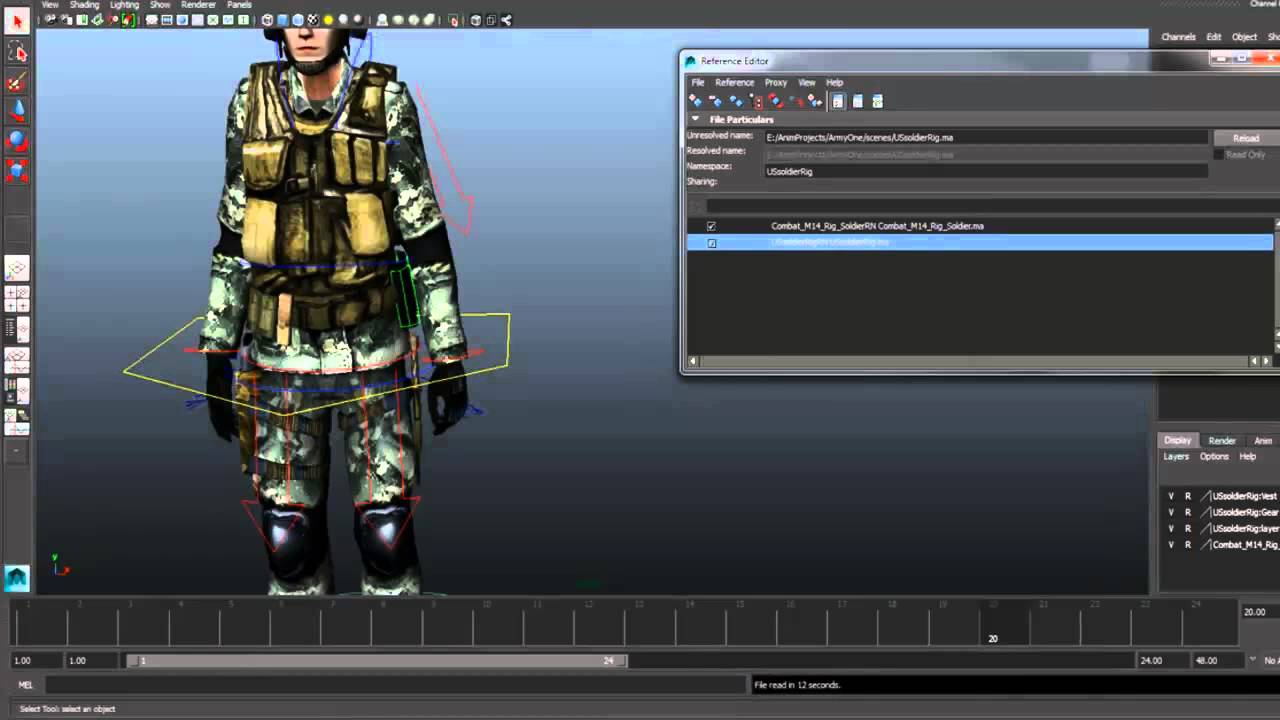This screenshot has height=720, width=1280.
Task: Click the reference options icon with red dots
Action: (x=757, y=101)
